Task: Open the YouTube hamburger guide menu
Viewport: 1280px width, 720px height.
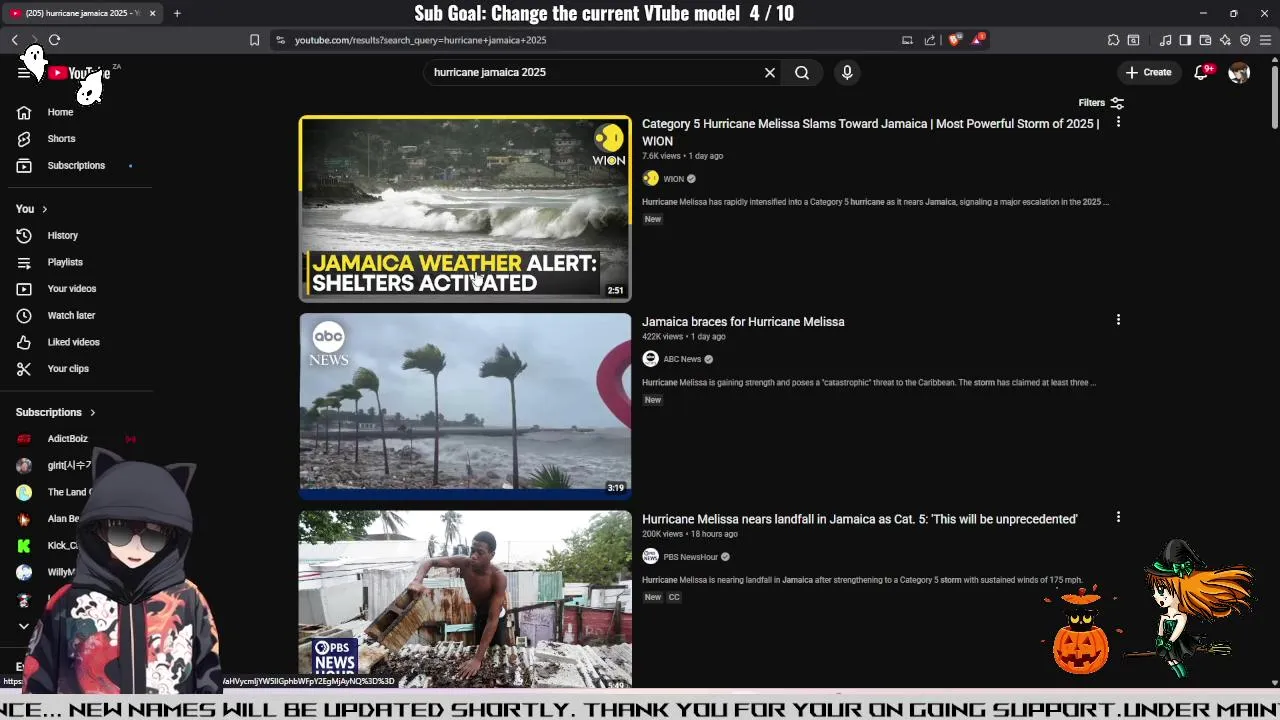Action: tap(23, 72)
